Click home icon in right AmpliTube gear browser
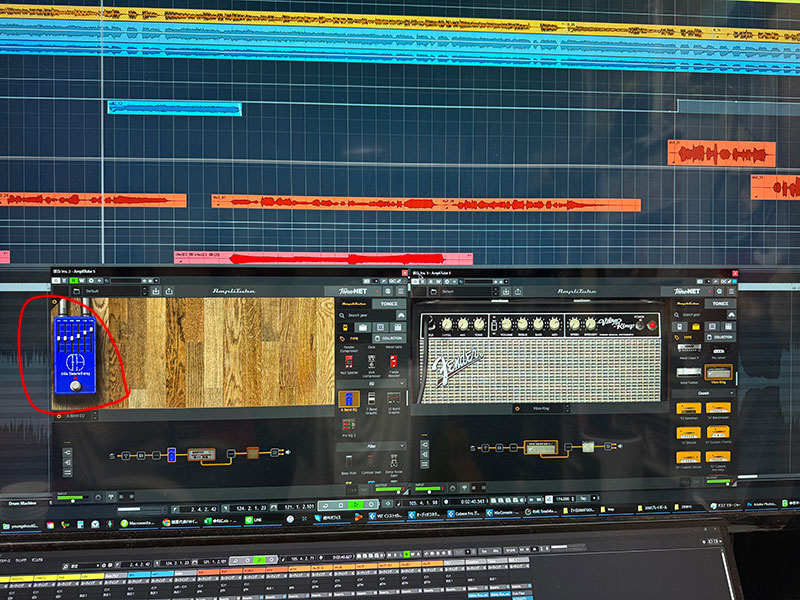This screenshot has width=800, height=600. (x=731, y=315)
